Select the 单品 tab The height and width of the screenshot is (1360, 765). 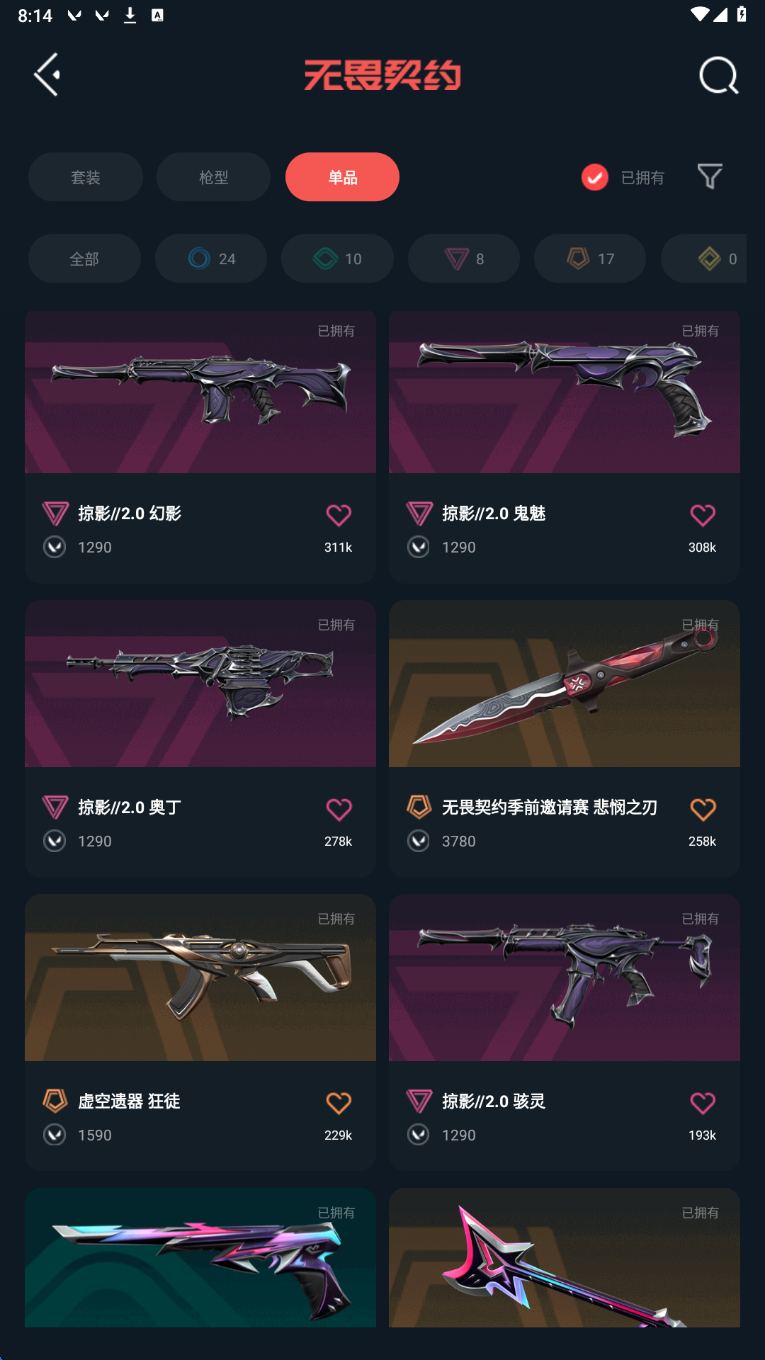342,177
